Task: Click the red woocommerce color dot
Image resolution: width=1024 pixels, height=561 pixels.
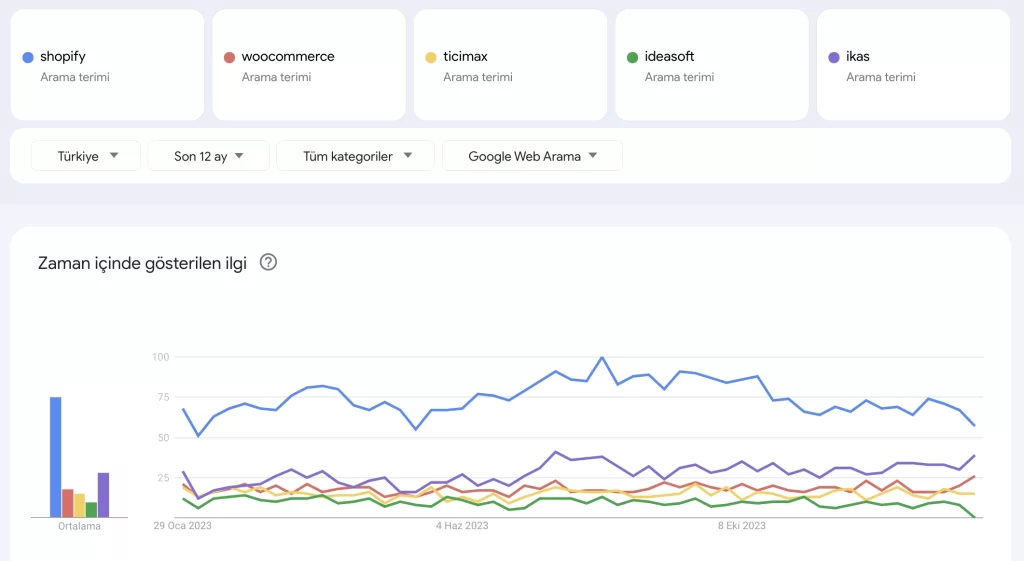Action: coord(229,57)
